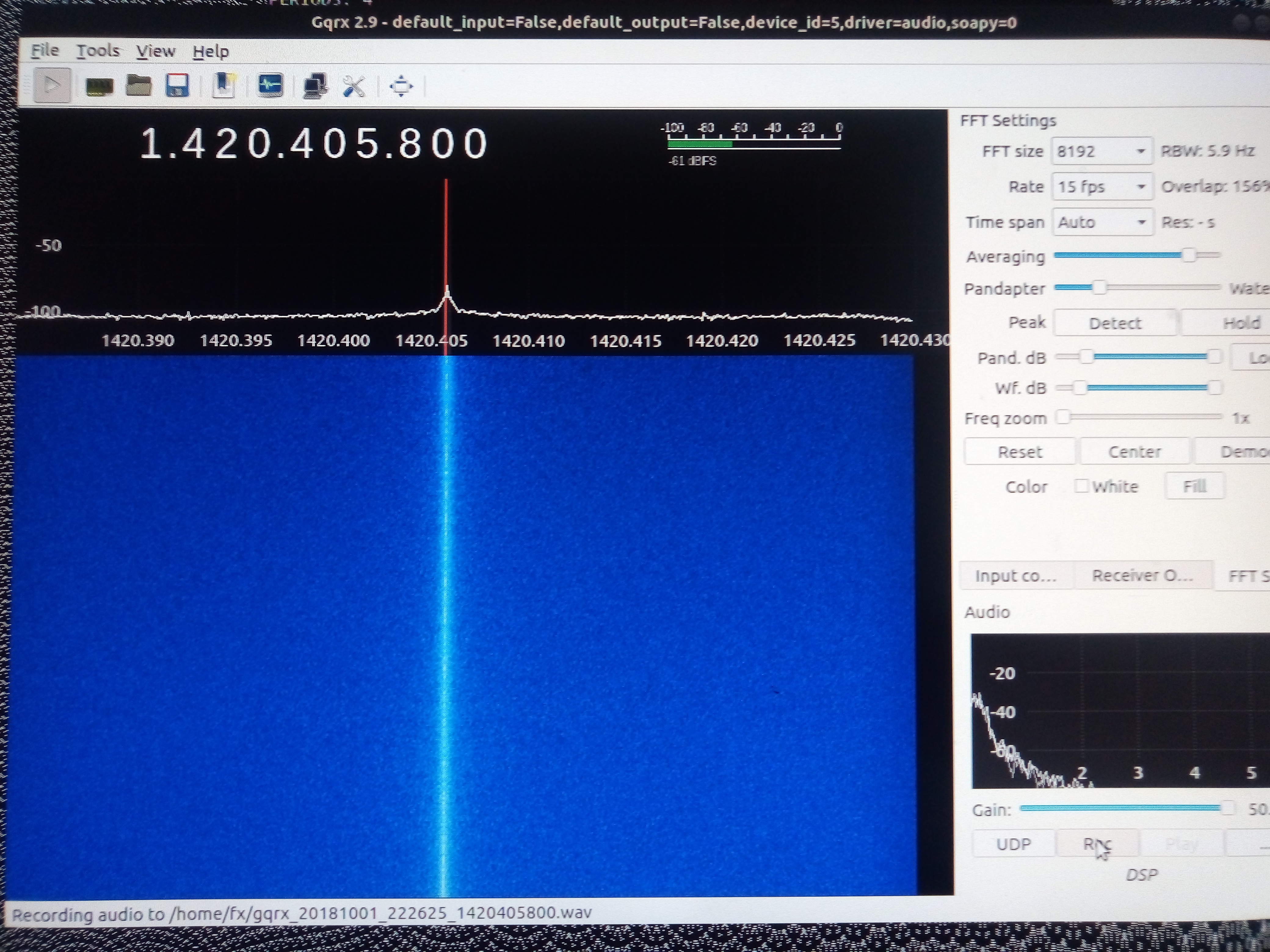Expand the Time span dropdown

tap(1101, 222)
